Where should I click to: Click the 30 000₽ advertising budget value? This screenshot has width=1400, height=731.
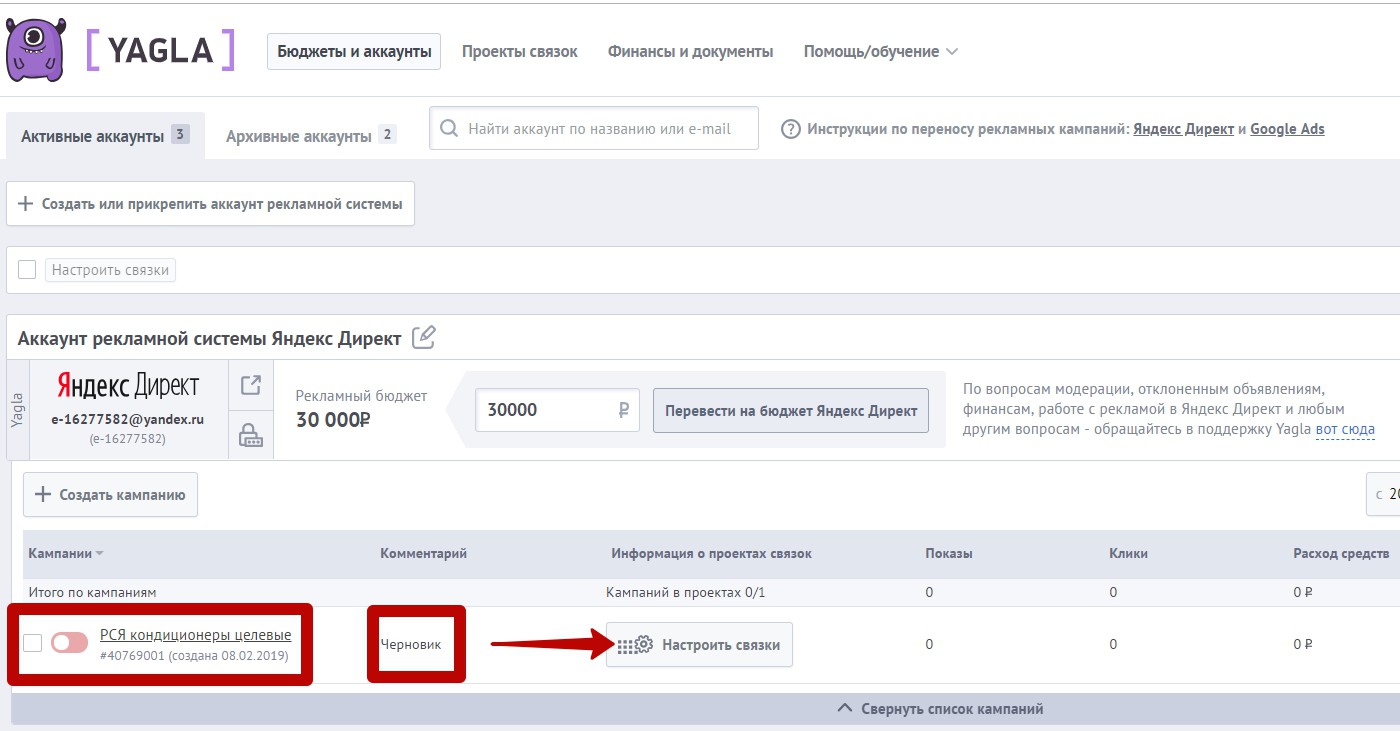click(x=333, y=420)
